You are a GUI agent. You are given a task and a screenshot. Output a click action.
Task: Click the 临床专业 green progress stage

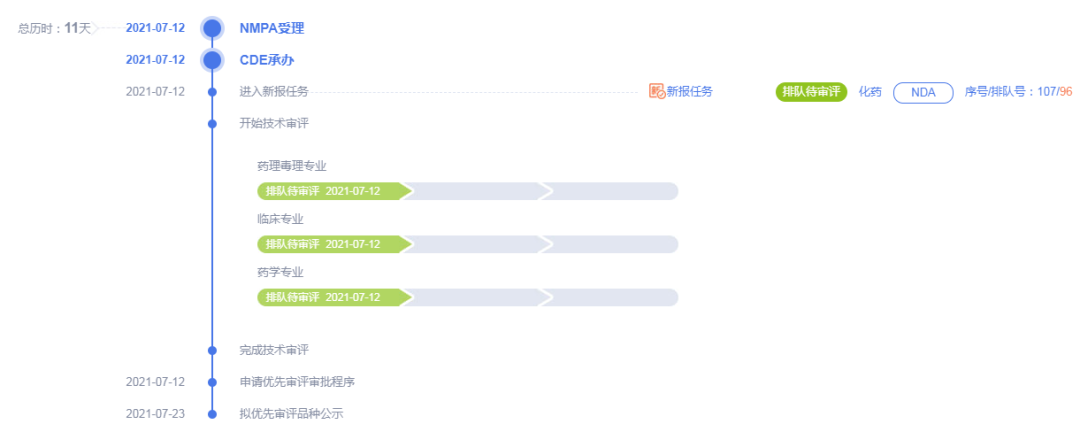click(335, 244)
